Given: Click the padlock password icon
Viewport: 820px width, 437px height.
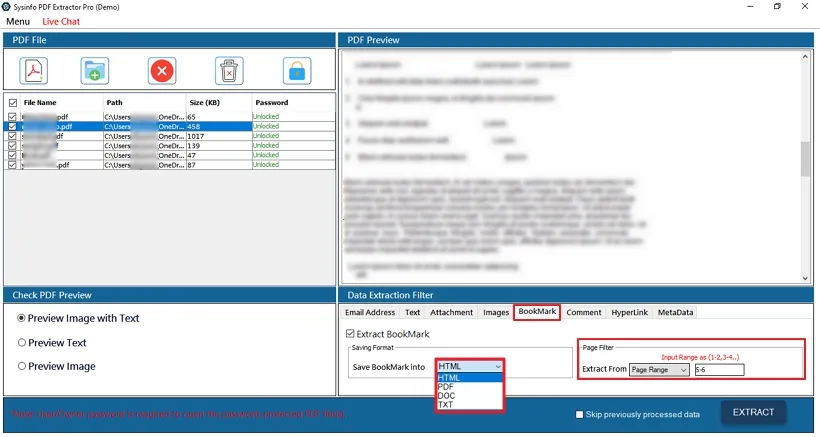Looking at the screenshot, I should point(297,71).
